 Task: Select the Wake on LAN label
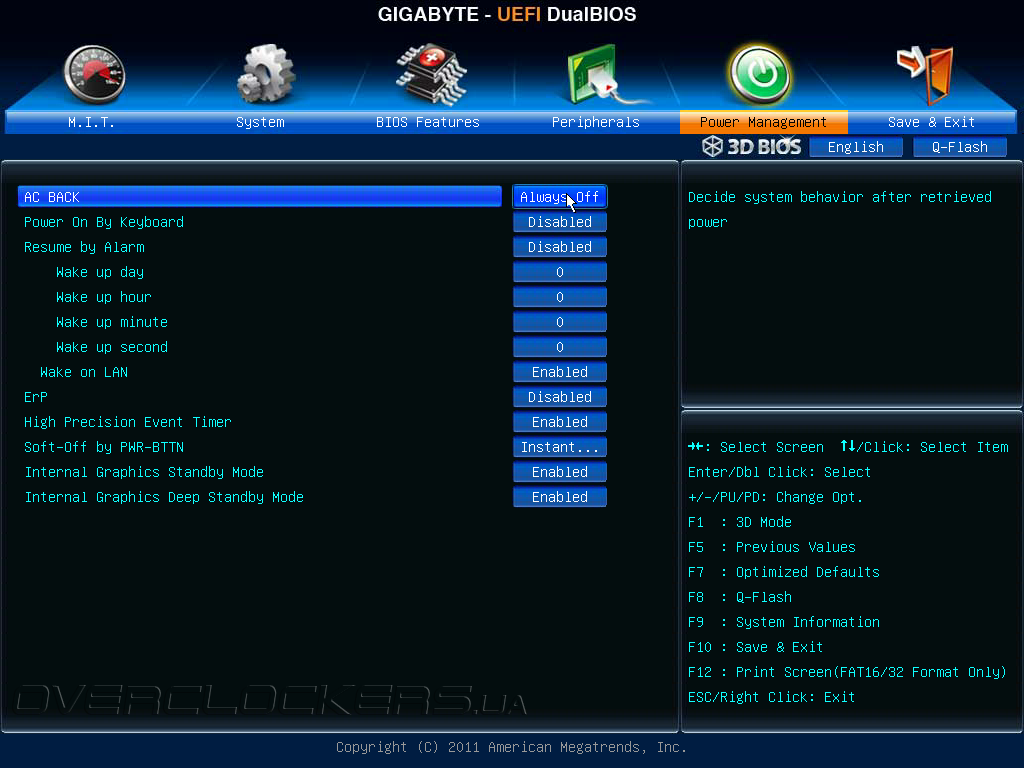84,372
